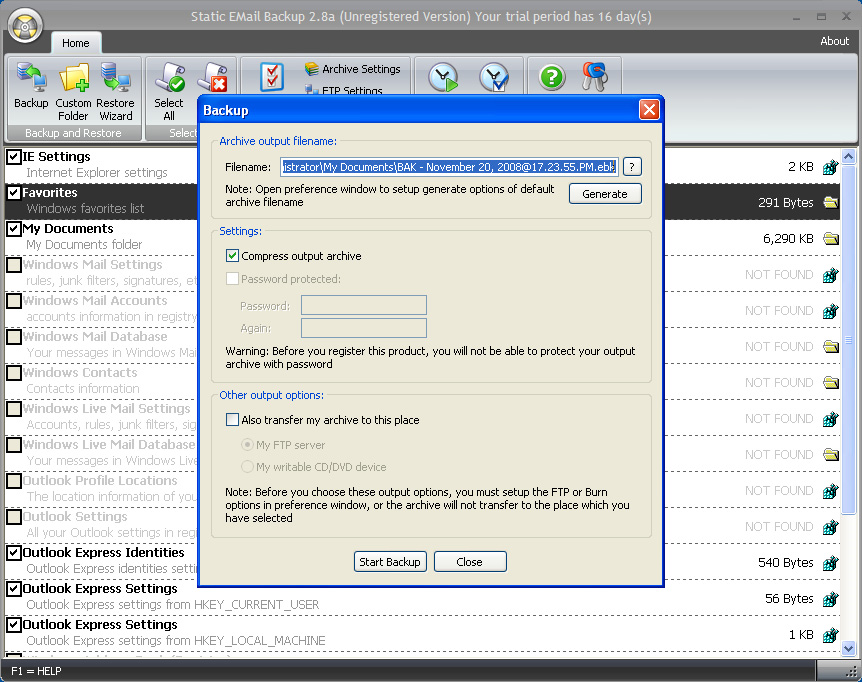Click the Again password confirmation field
862x682 pixels.
tap(363, 328)
